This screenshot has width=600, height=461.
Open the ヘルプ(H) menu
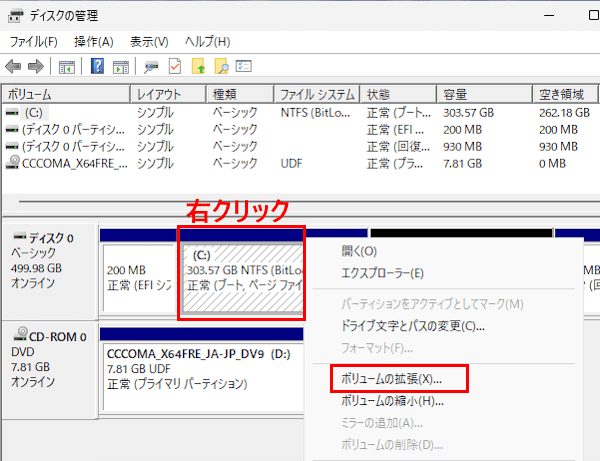coord(207,41)
